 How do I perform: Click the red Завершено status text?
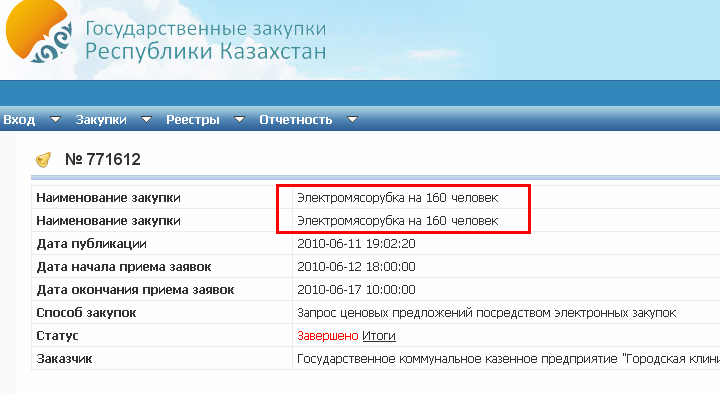(x=327, y=336)
